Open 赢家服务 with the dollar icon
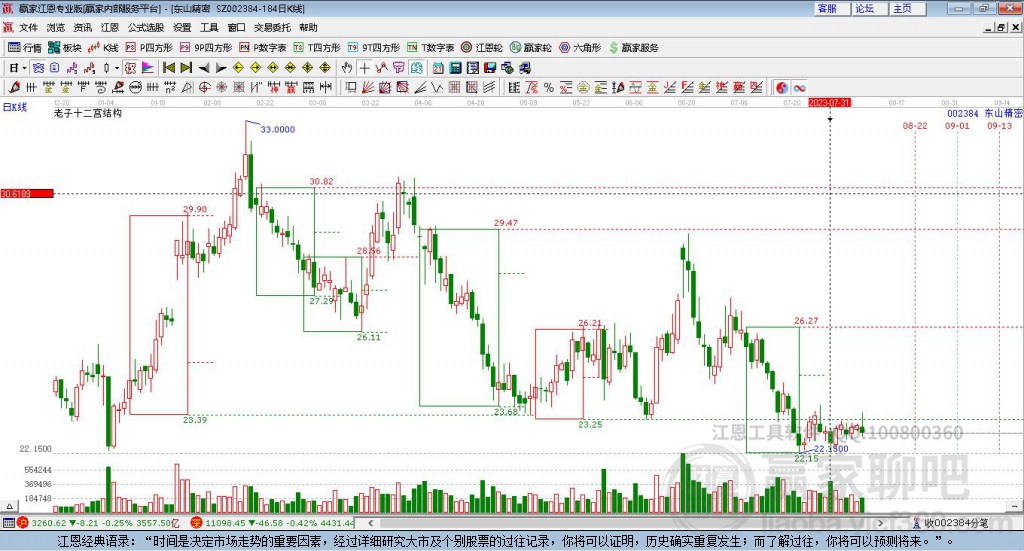Screen dimensions: 1024x551 [x=633, y=48]
